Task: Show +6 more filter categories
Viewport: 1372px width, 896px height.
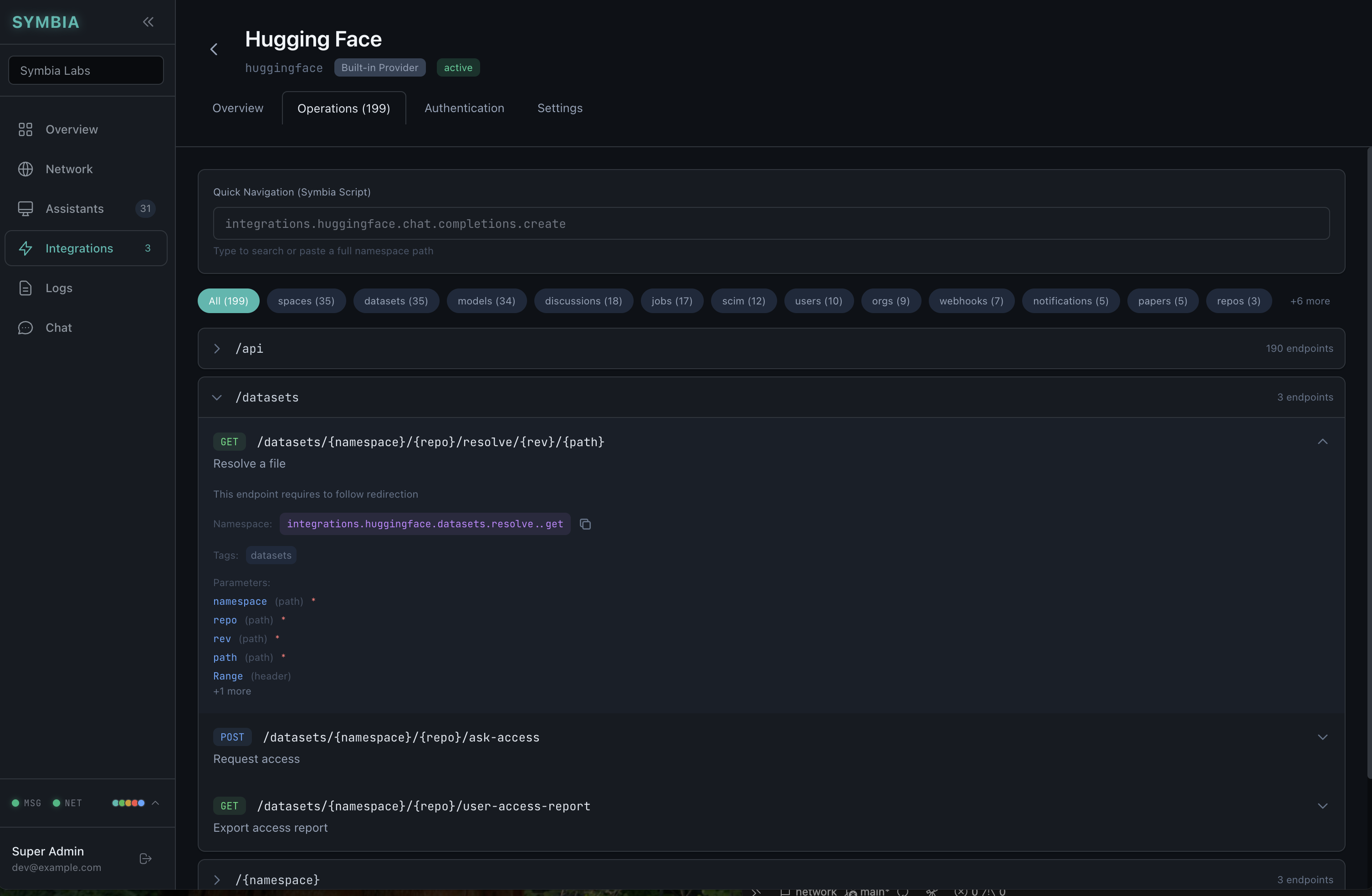Action: pos(1310,301)
